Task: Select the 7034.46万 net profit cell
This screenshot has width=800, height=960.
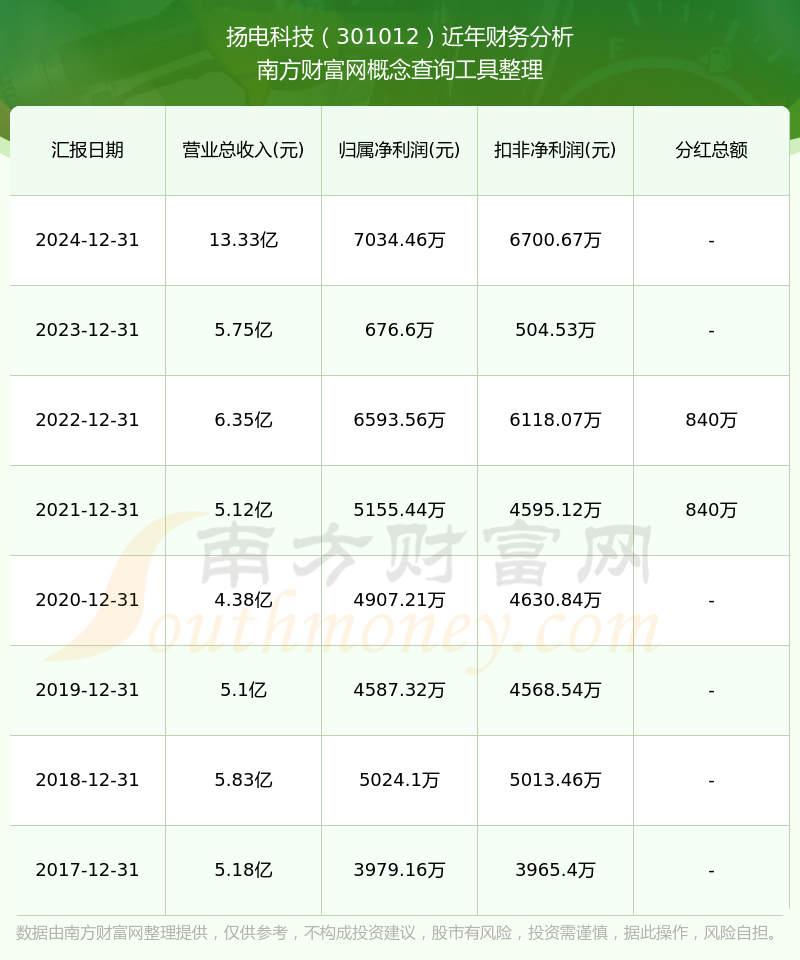Action: coord(399,240)
